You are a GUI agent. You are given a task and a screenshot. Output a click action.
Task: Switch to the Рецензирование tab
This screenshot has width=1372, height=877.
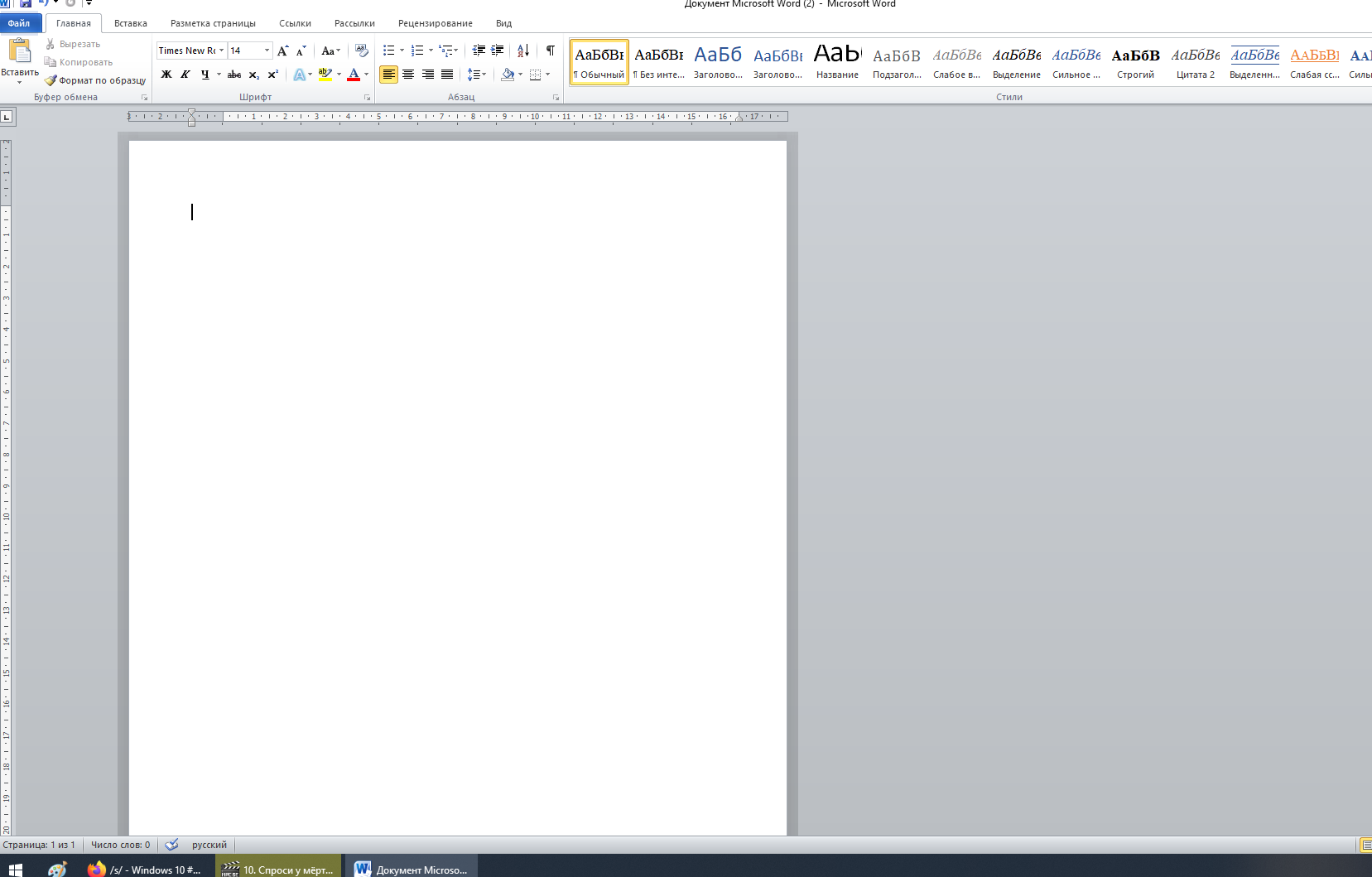[x=436, y=23]
